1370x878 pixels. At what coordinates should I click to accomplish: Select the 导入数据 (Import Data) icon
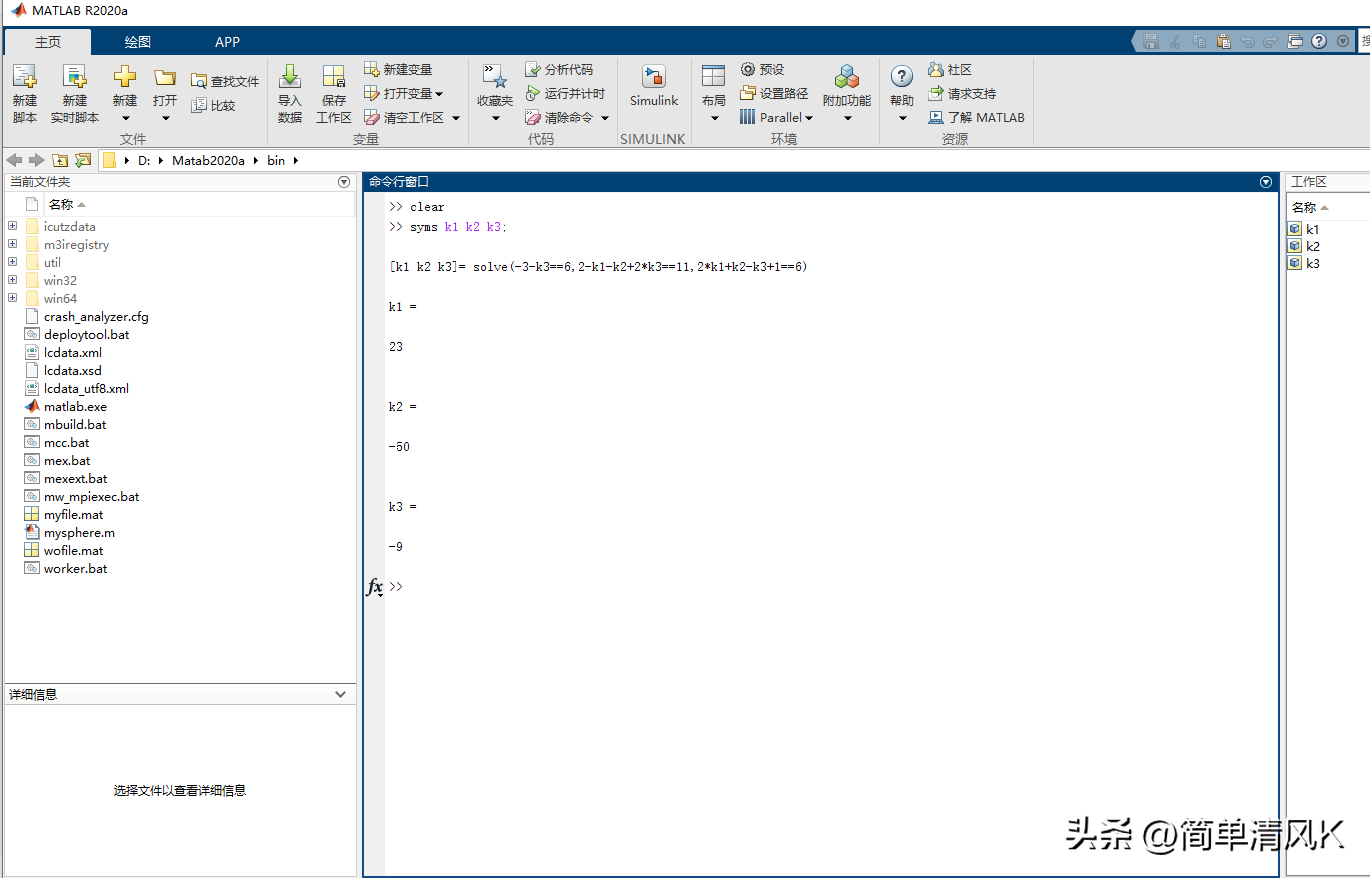pos(289,88)
